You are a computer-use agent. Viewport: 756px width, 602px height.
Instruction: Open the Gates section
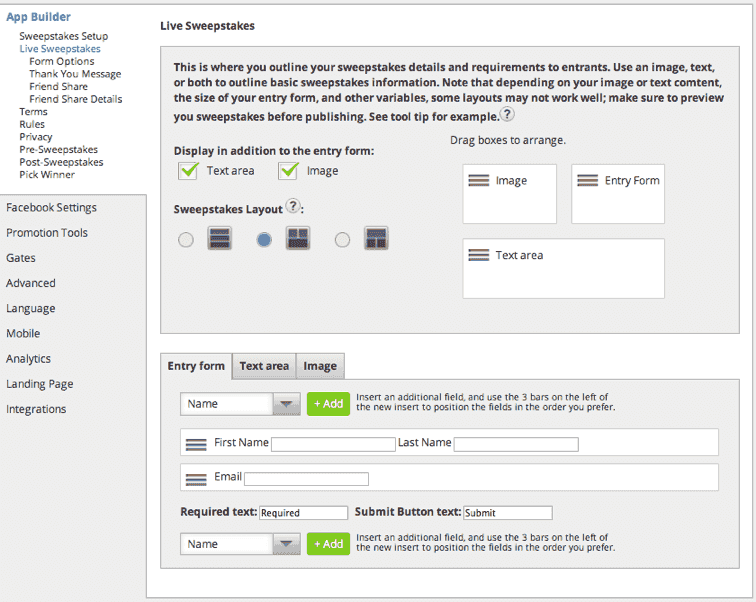click(x=21, y=258)
